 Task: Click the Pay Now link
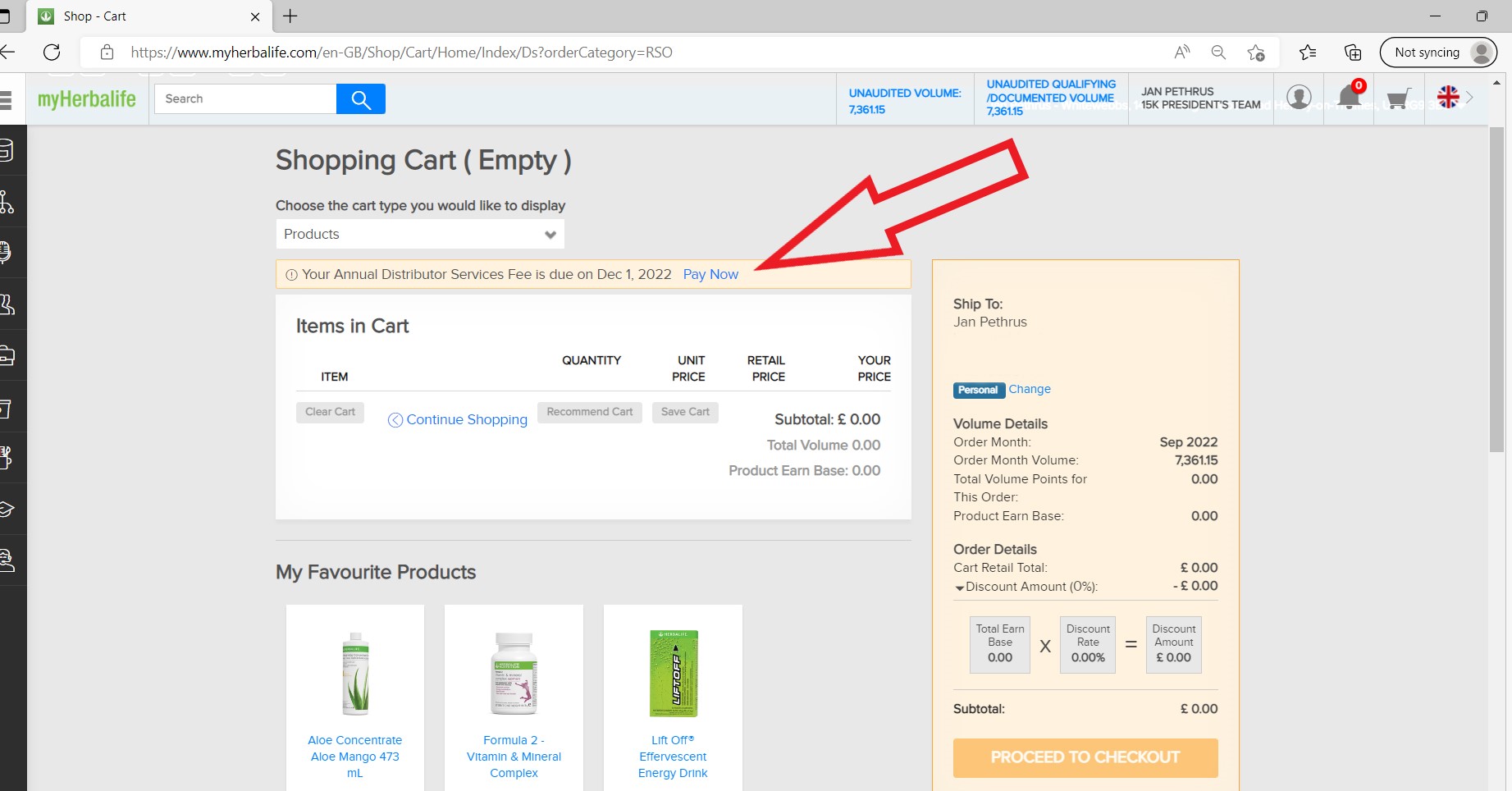point(710,274)
